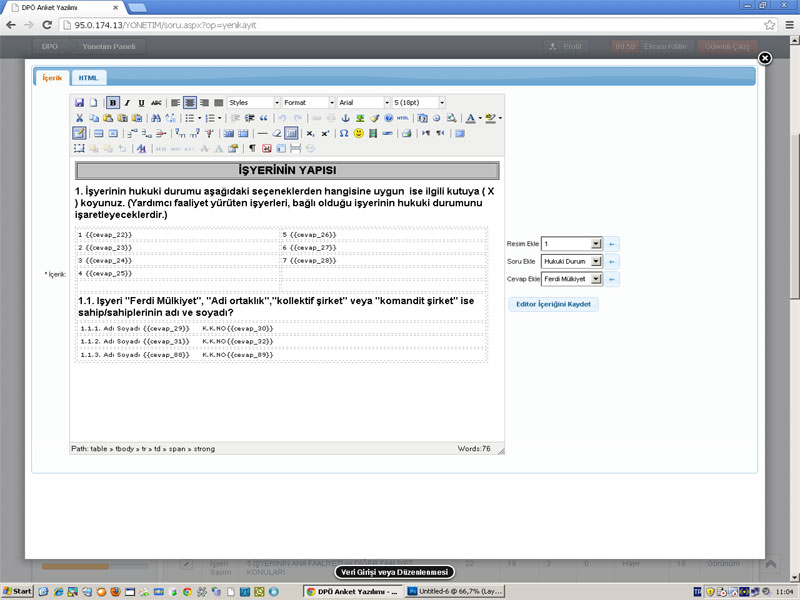Click the Blockquote icon

pyautogui.click(x=264, y=118)
